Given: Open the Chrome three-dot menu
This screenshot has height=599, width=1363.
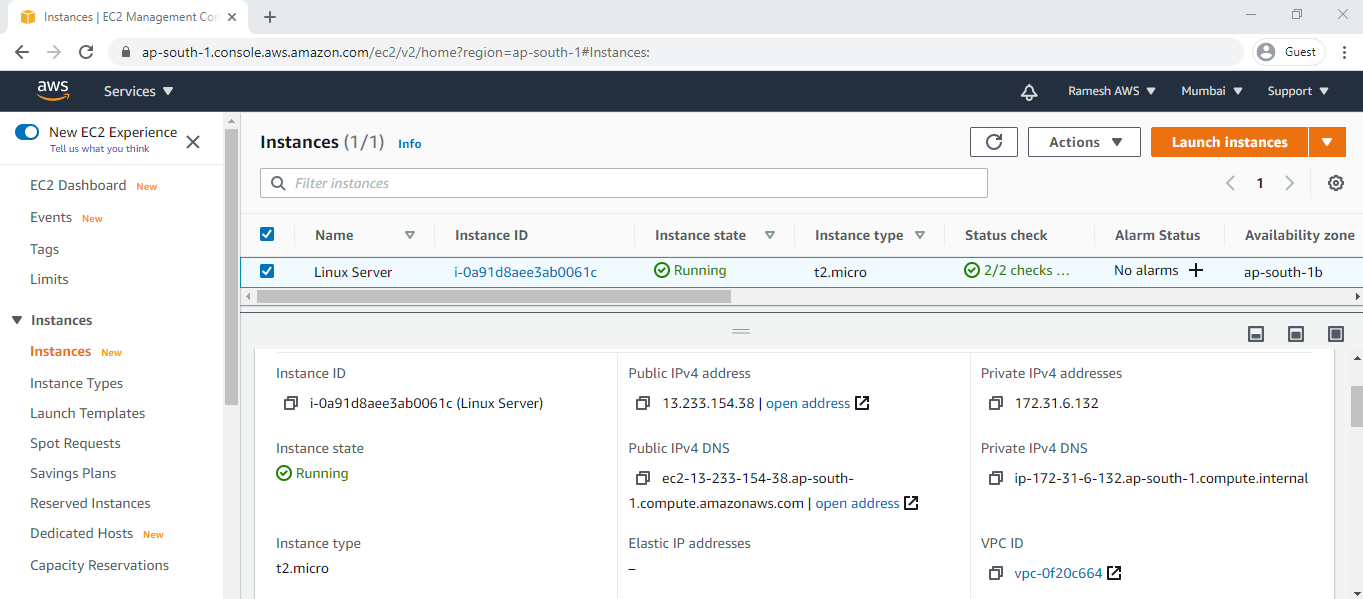Looking at the screenshot, I should tap(1344, 52).
